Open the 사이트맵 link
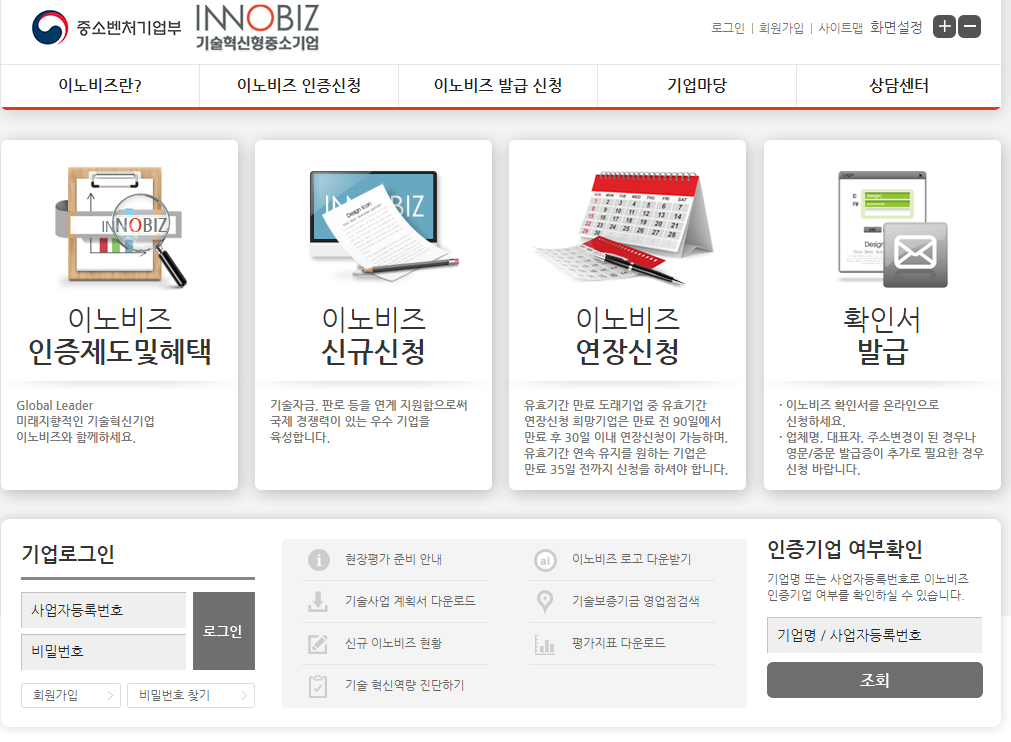This screenshot has width=1011, height=742. tap(840, 28)
